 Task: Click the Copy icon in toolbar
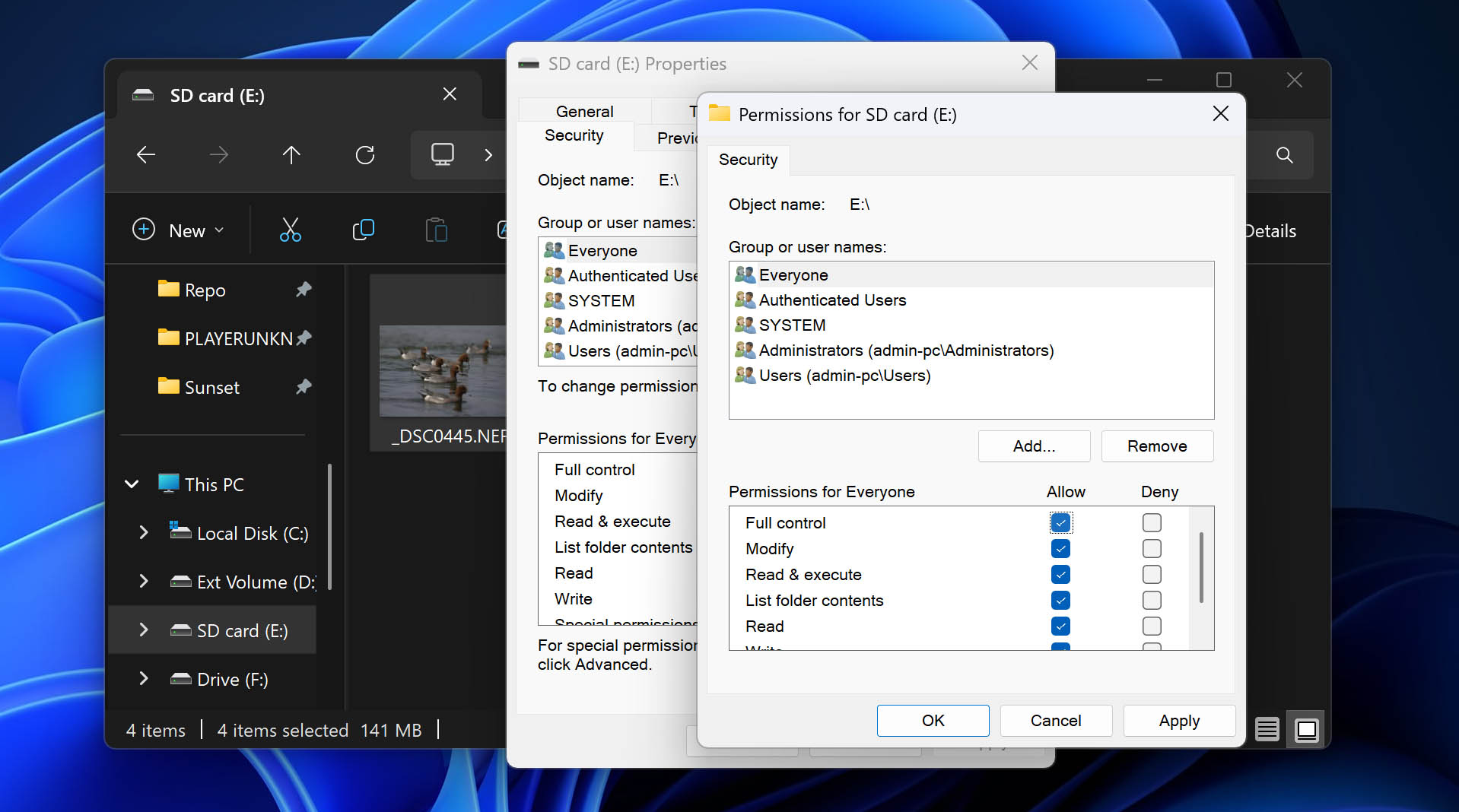[363, 230]
